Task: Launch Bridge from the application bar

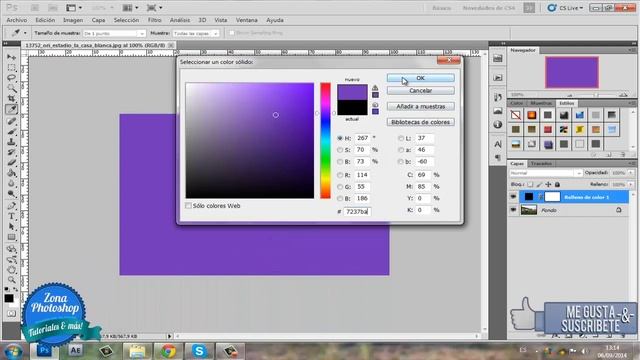Action: coord(35,8)
